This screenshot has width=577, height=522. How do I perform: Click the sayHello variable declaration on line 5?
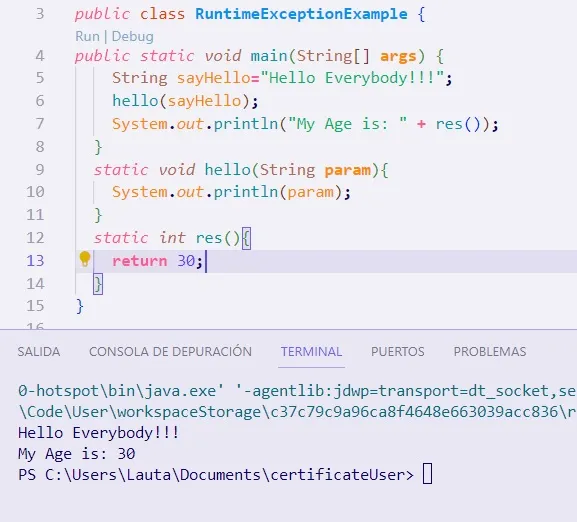[x=213, y=78]
